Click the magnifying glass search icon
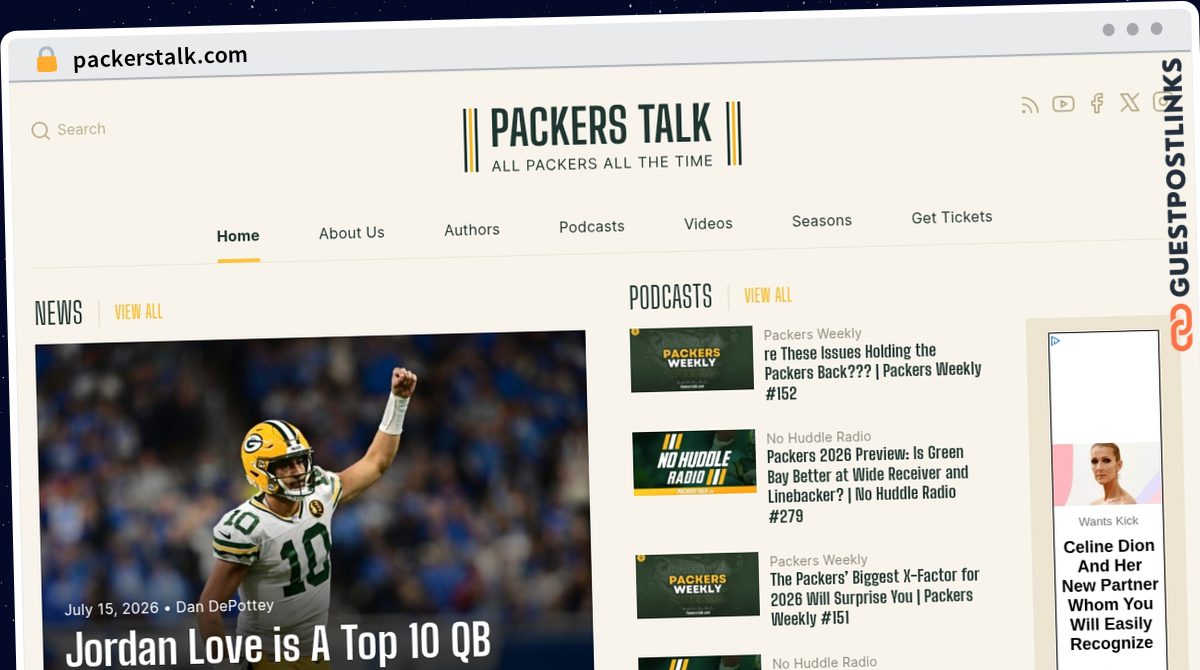This screenshot has height=670, width=1200. (40, 130)
